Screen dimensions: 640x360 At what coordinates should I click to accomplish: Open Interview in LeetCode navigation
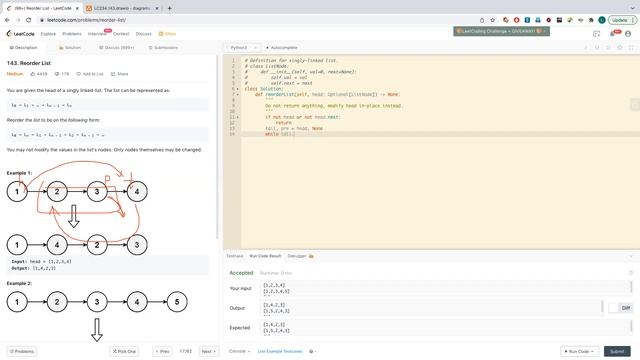click(x=97, y=34)
